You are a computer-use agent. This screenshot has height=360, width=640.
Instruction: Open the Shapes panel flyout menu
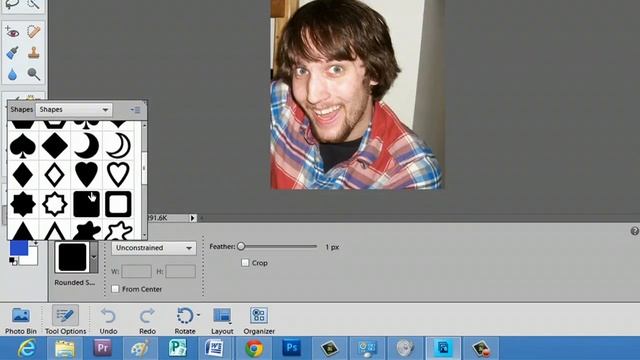pyautogui.click(x=136, y=110)
